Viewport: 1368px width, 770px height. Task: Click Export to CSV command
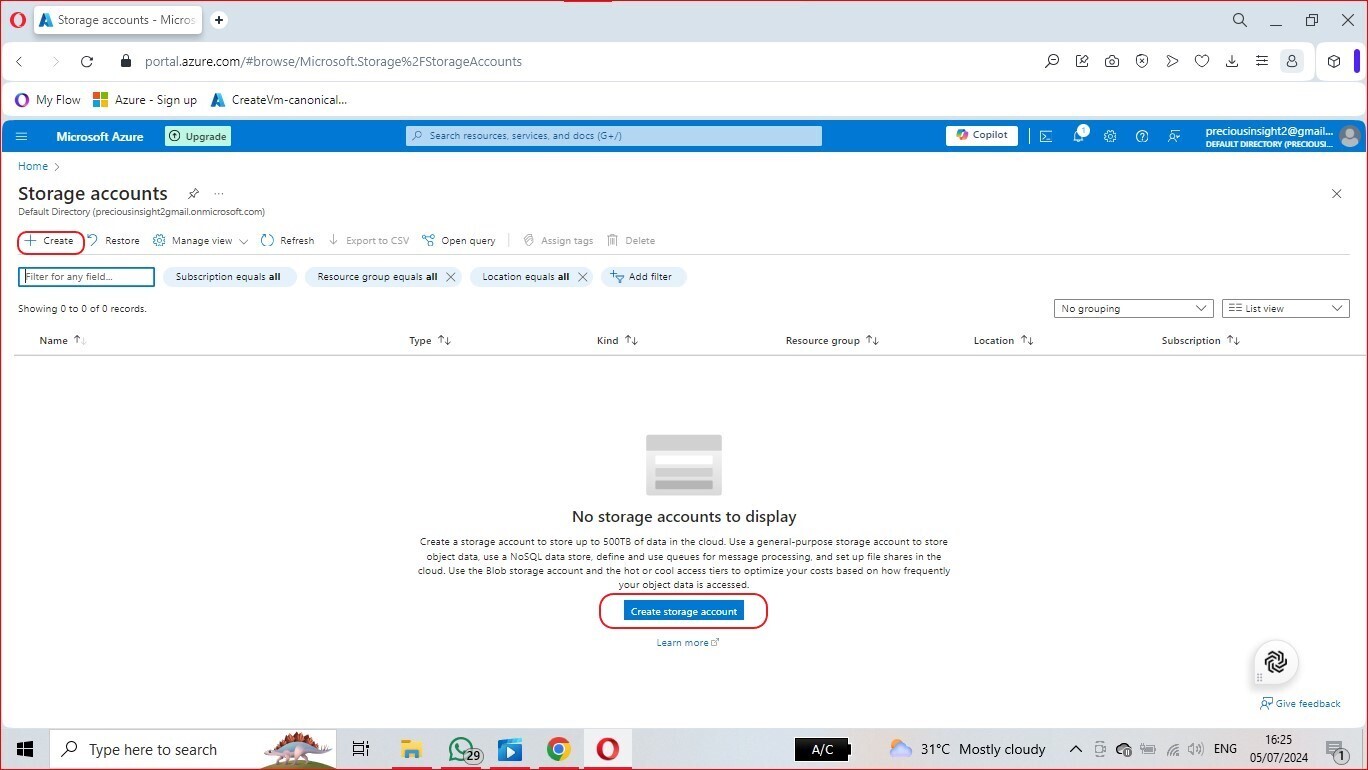[x=369, y=241]
